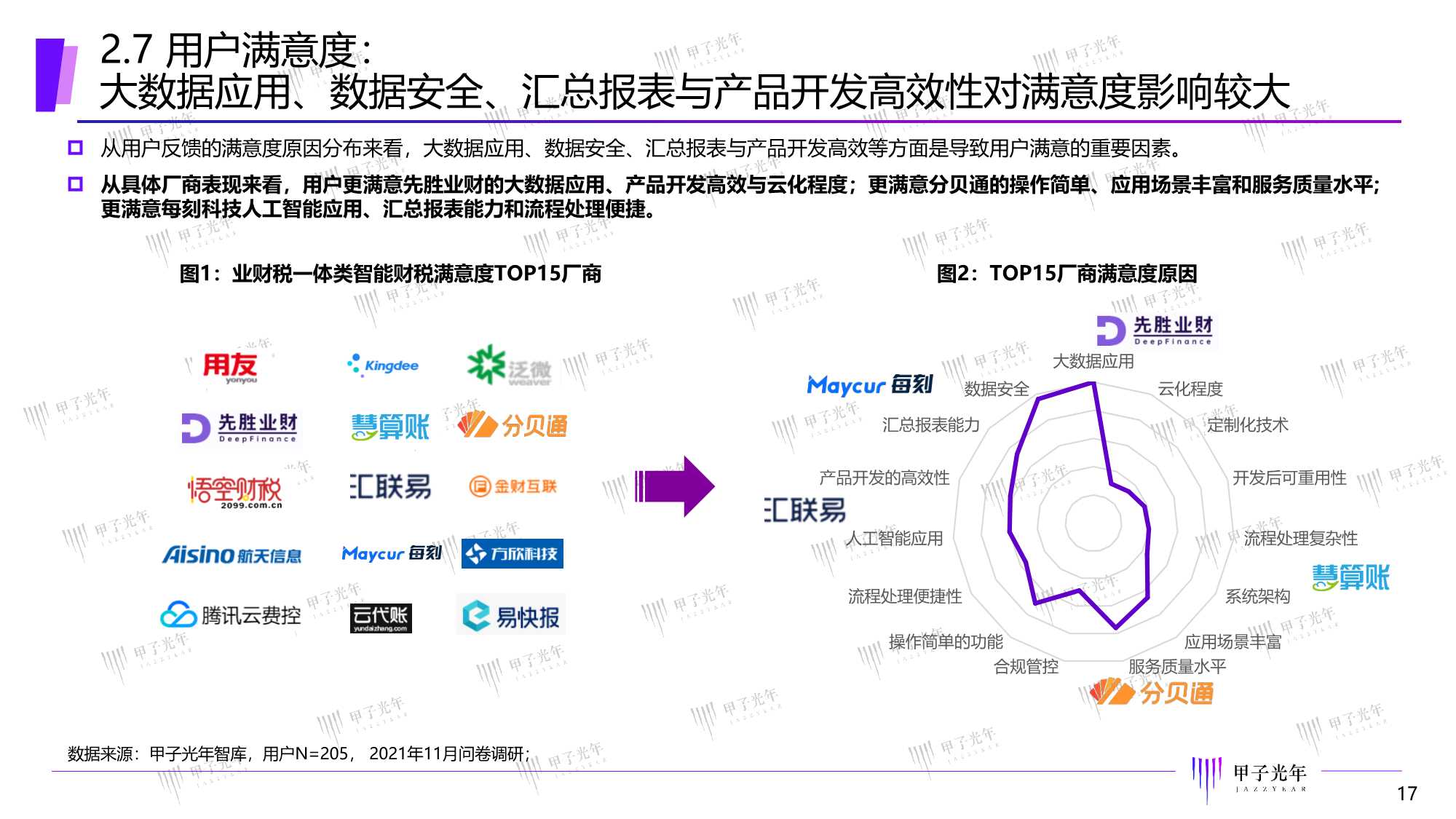
Task: Click the yonyou 用友 logo
Action: point(230,368)
